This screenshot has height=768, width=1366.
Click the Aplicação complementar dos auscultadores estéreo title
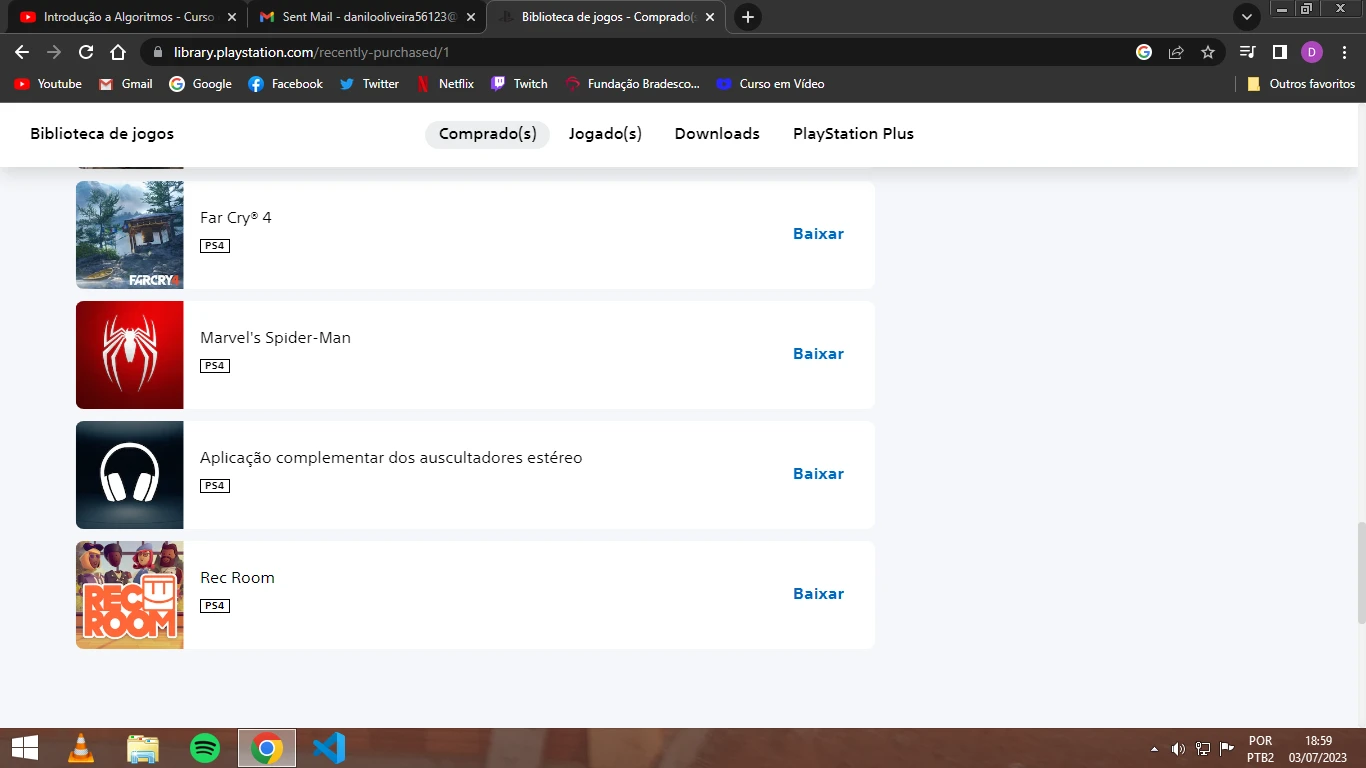click(391, 458)
